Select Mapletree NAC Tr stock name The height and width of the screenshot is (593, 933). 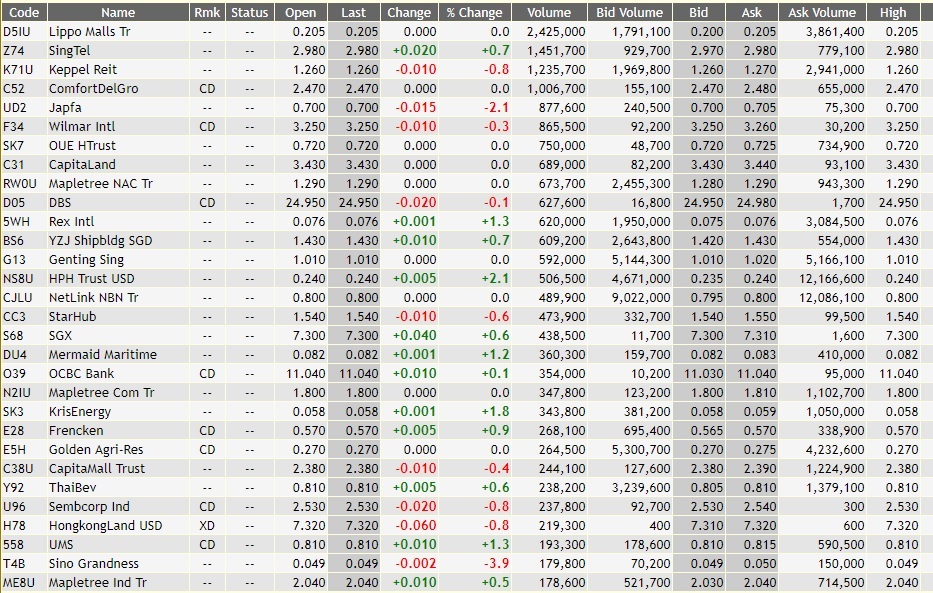coord(101,184)
